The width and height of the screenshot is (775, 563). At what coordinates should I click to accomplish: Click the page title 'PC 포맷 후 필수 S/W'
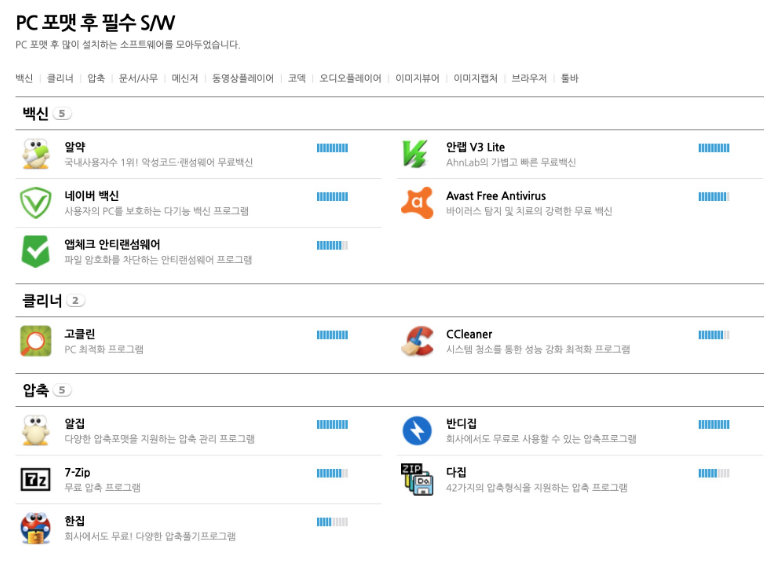pos(95,23)
